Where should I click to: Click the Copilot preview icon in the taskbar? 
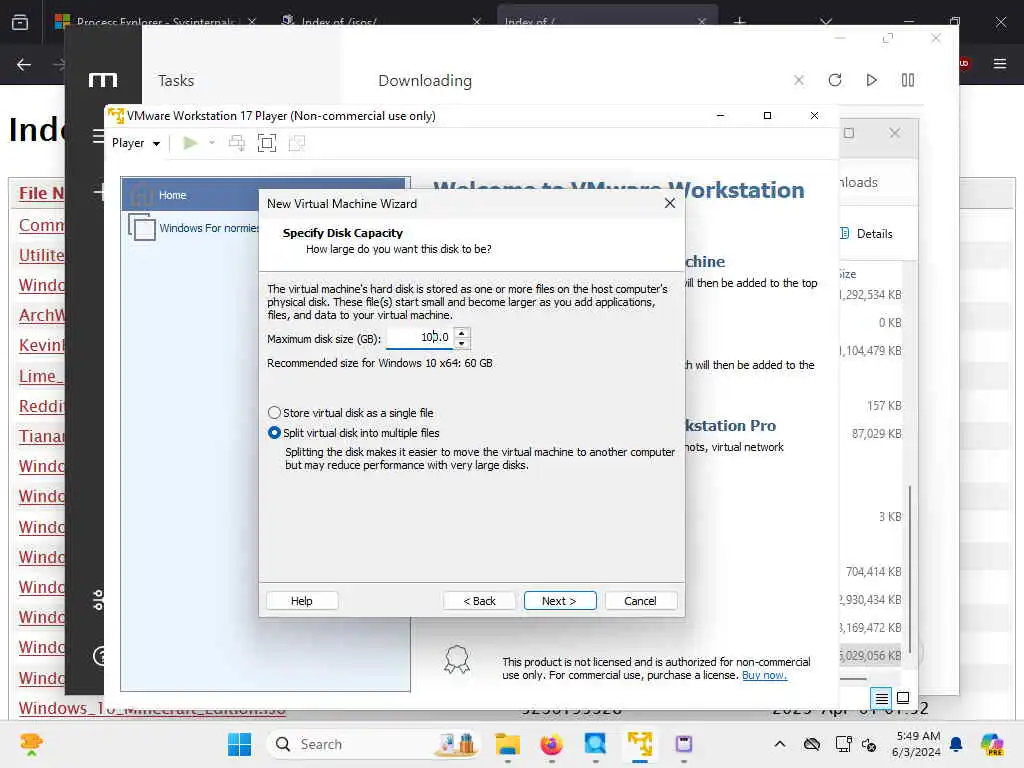(x=992, y=744)
